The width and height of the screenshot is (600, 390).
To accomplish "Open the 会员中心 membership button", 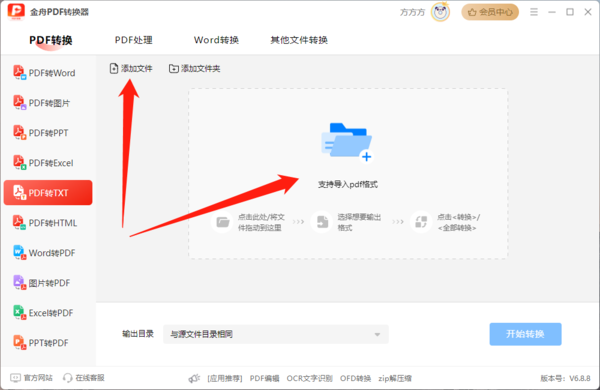I will (490, 12).
